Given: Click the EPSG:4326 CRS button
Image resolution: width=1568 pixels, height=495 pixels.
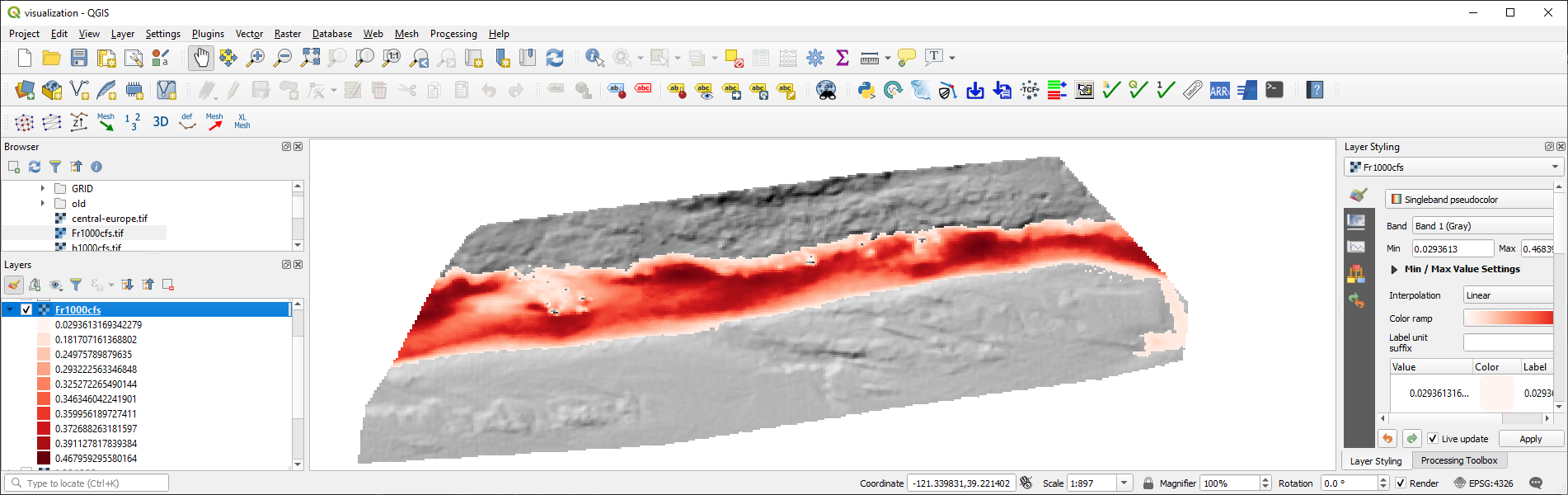Looking at the screenshot, I should click(1483, 483).
